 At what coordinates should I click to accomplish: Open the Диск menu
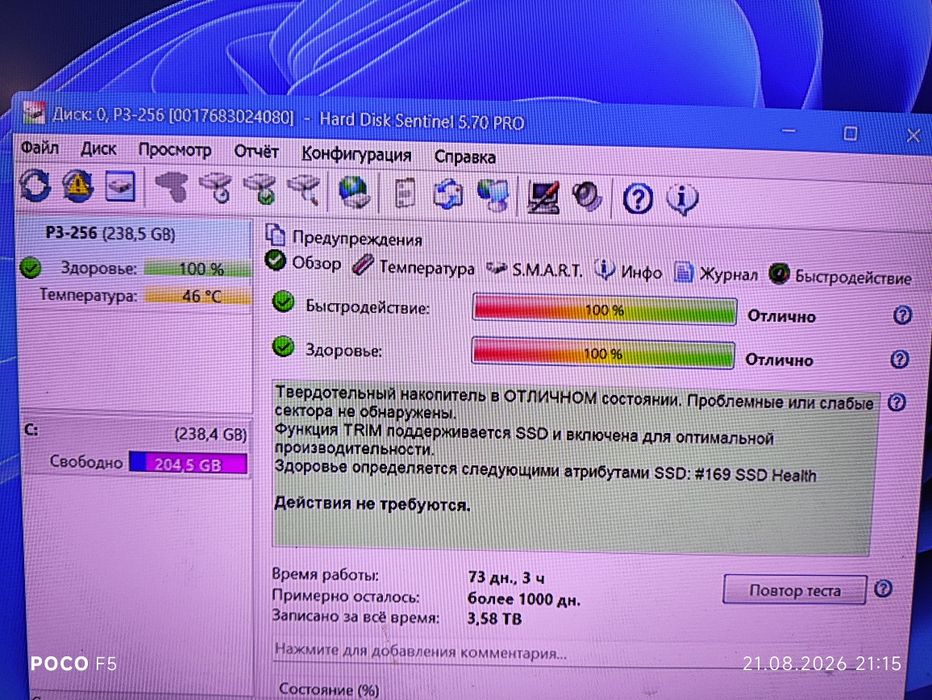coord(99,149)
